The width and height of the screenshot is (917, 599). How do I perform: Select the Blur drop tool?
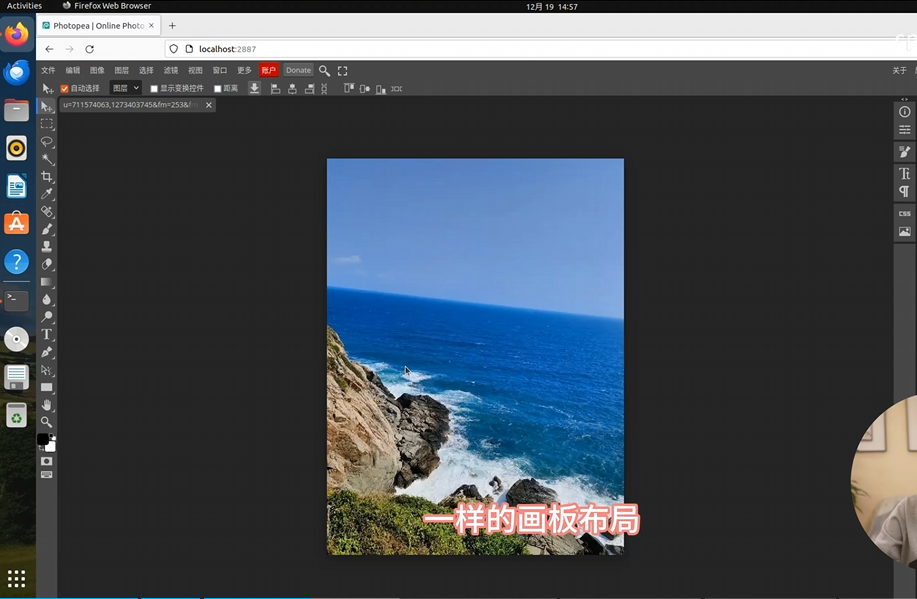point(47,300)
